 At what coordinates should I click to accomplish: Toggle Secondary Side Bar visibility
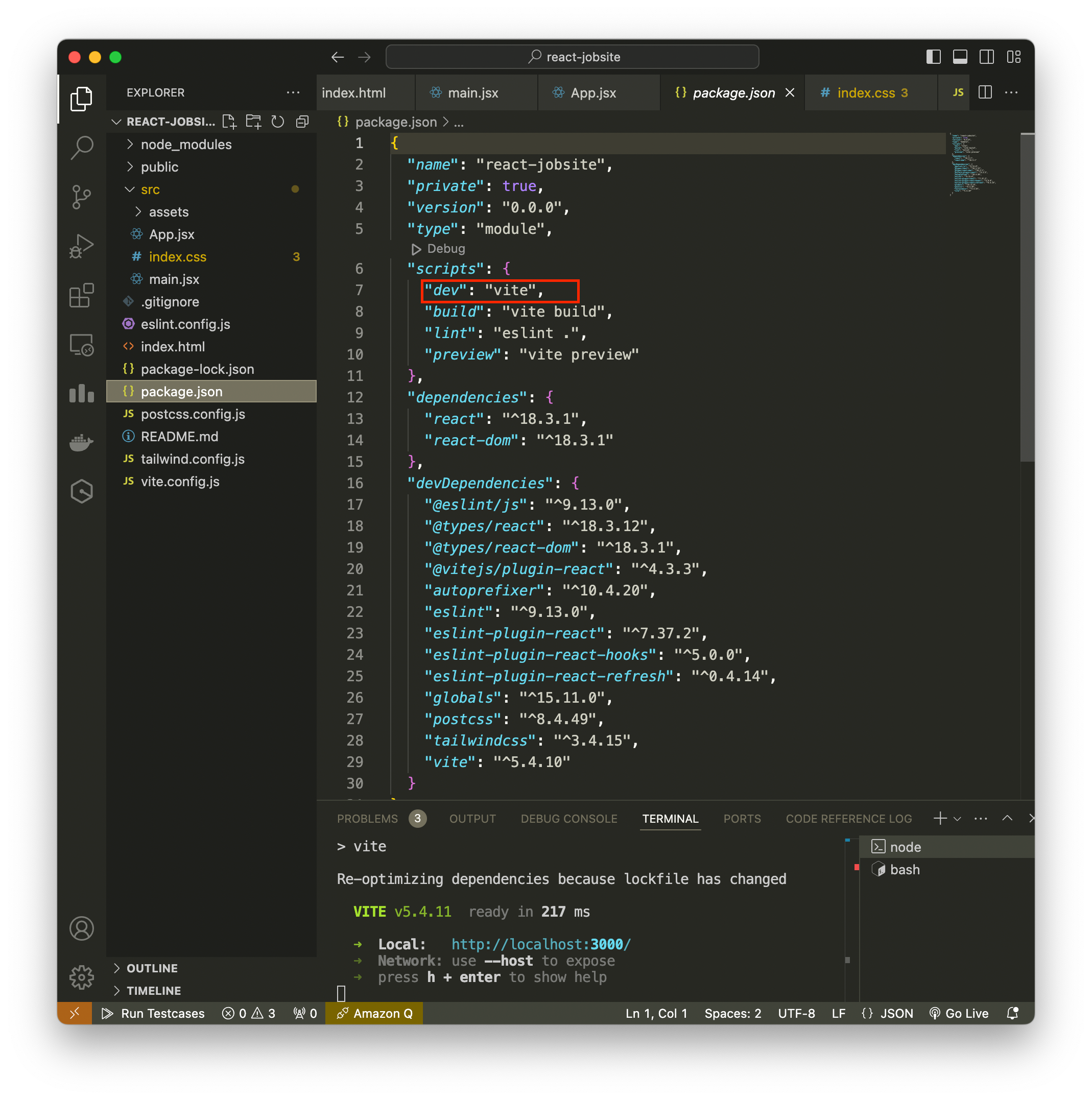tap(987, 57)
